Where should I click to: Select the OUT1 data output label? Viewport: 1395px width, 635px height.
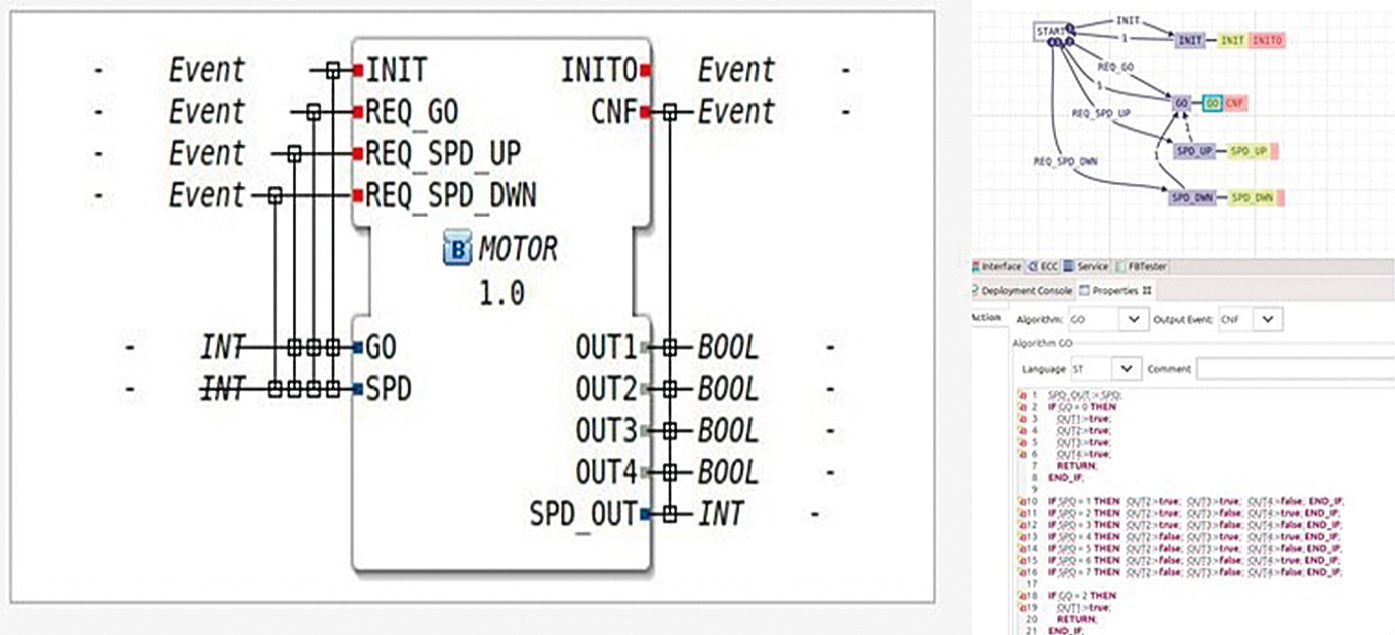tap(605, 348)
